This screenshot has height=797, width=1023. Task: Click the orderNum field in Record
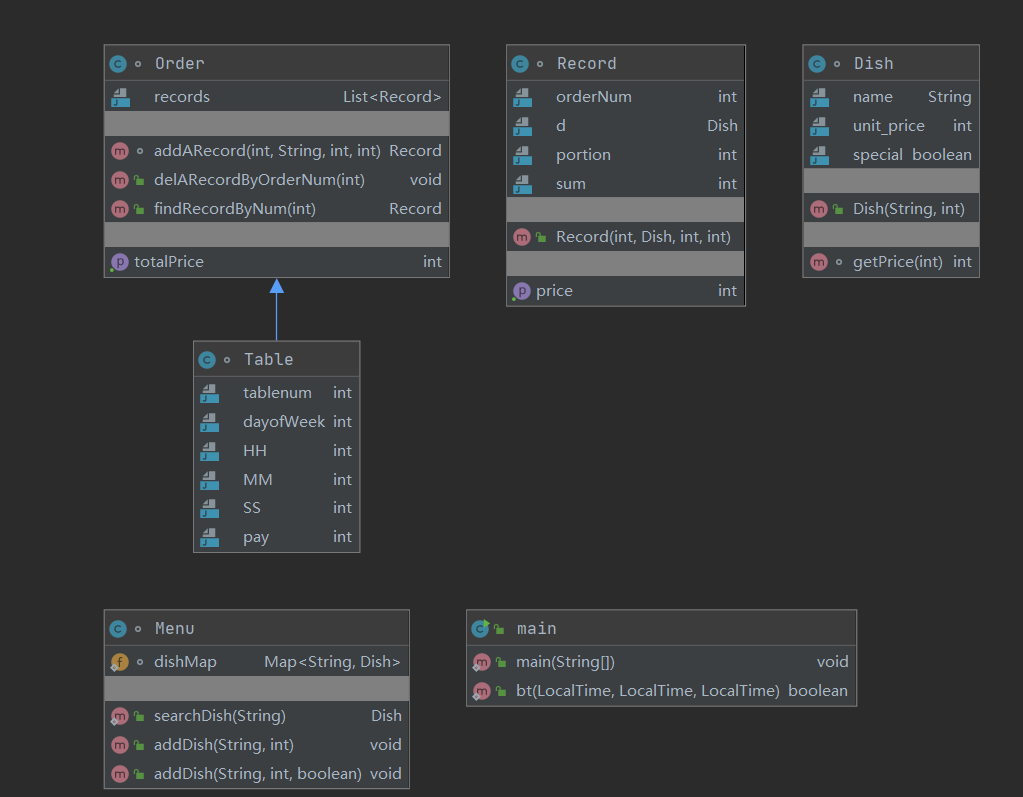(x=626, y=97)
